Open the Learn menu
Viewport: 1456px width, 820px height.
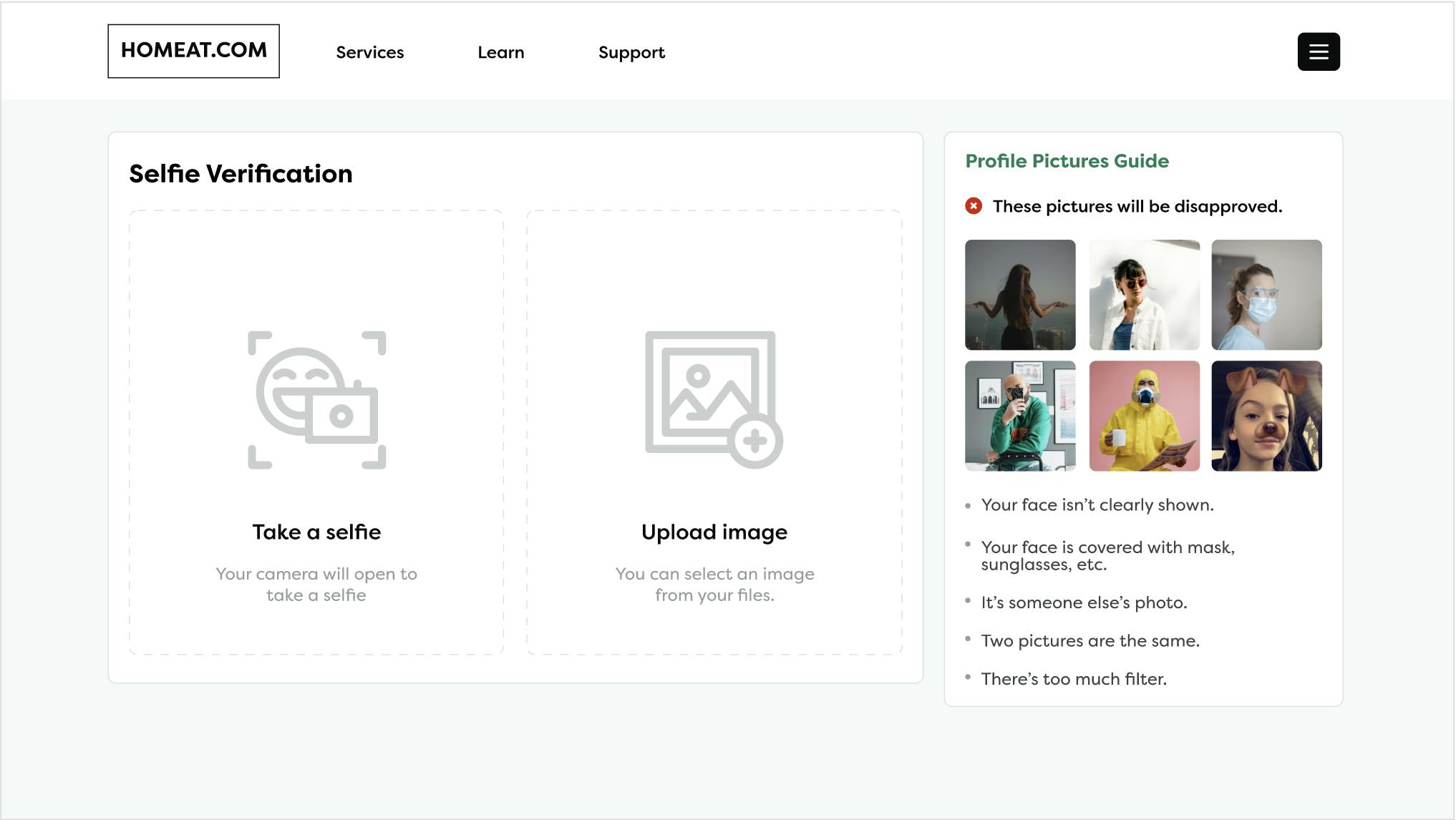click(x=500, y=52)
